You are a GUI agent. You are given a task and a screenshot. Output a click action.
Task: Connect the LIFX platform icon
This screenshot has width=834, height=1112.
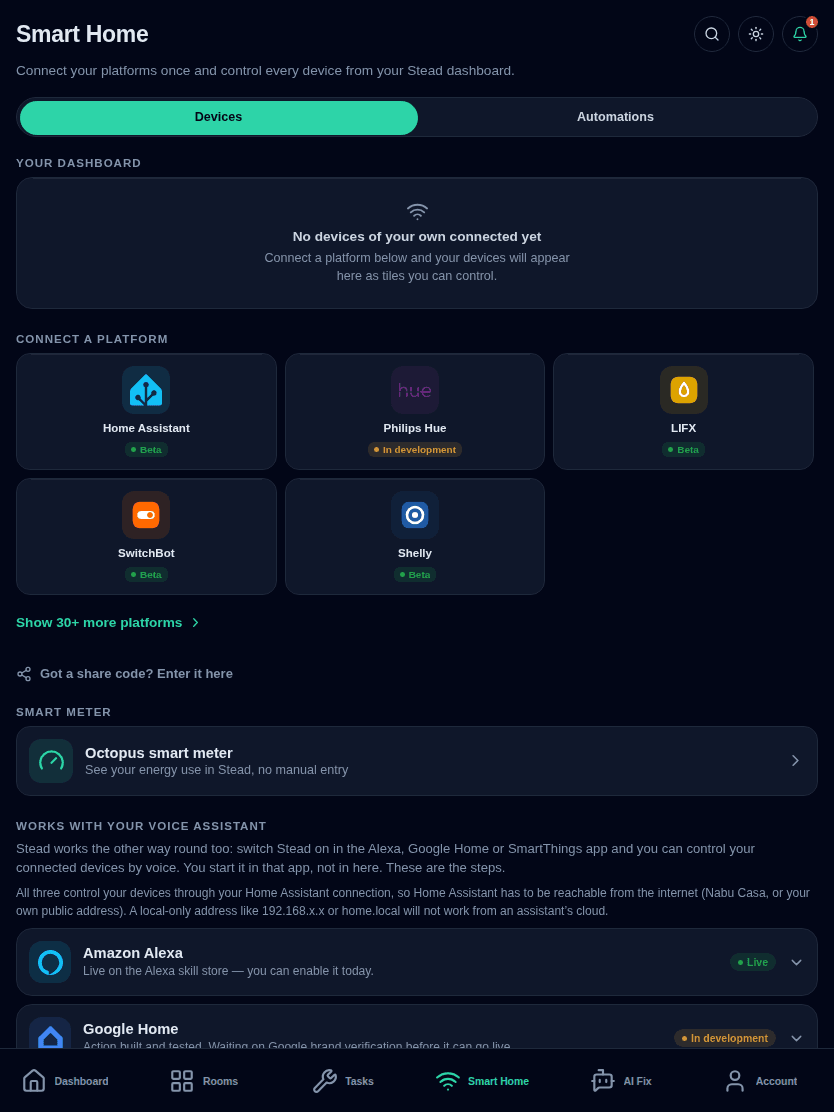684,390
